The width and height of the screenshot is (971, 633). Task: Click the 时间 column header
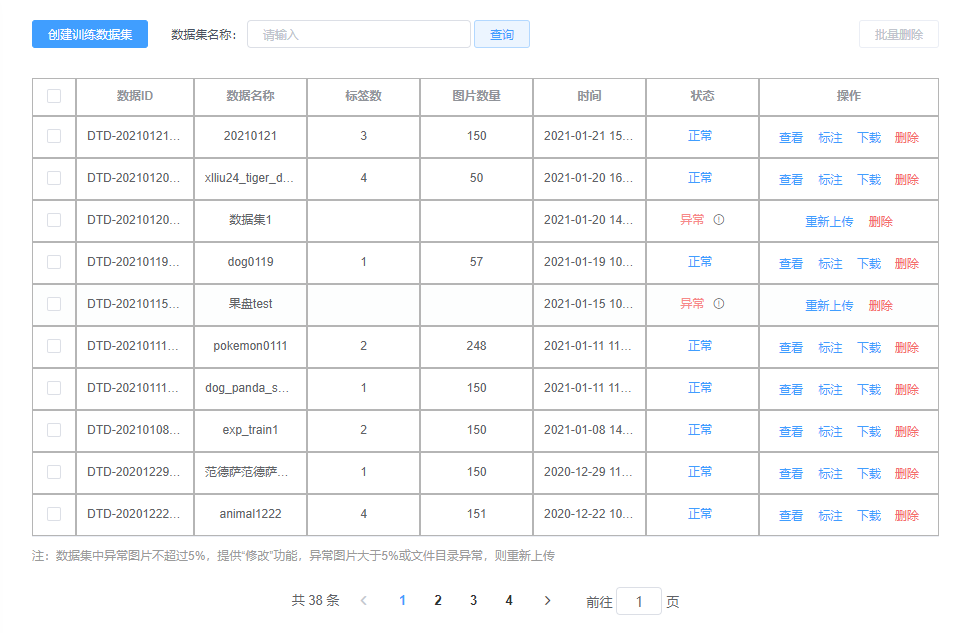click(x=589, y=96)
